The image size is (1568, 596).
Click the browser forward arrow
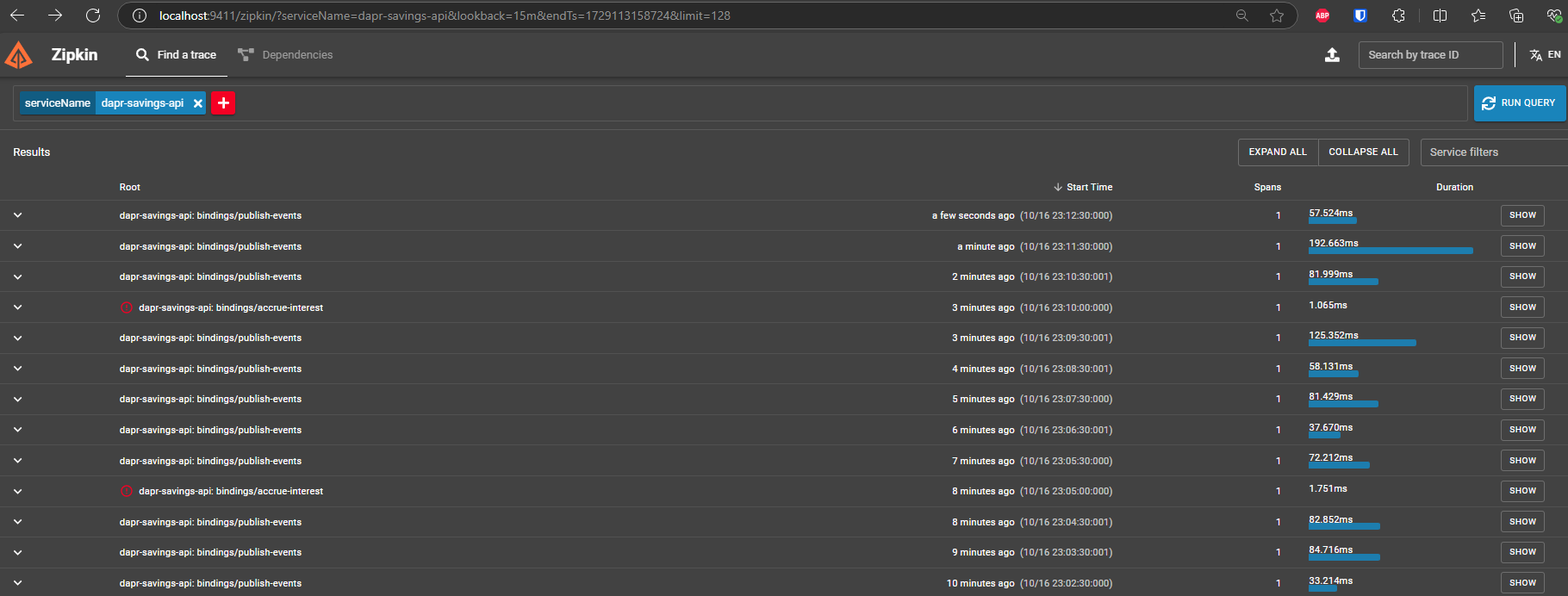(55, 16)
